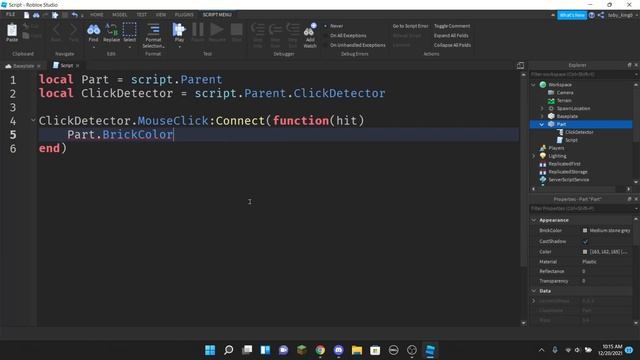Switch to the HOME ribbon tab
Viewport: 640px width, 360px height.
97,15
